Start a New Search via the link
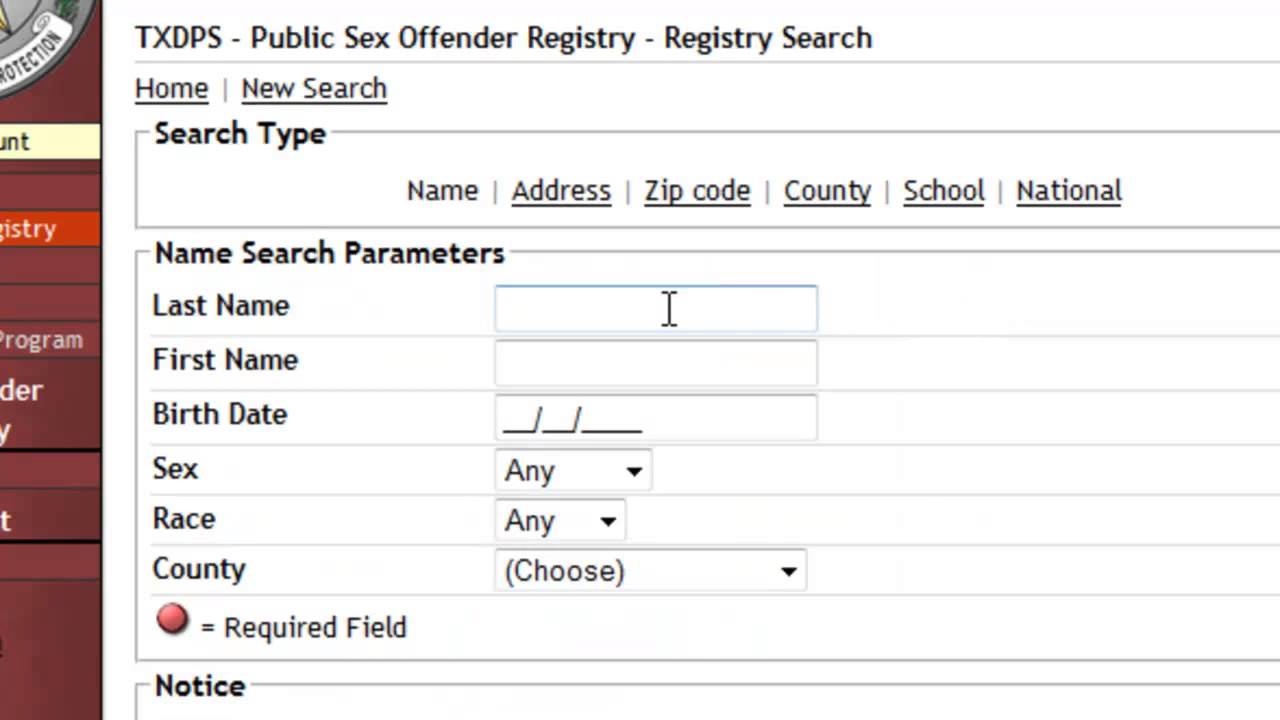1280x720 pixels. click(313, 89)
